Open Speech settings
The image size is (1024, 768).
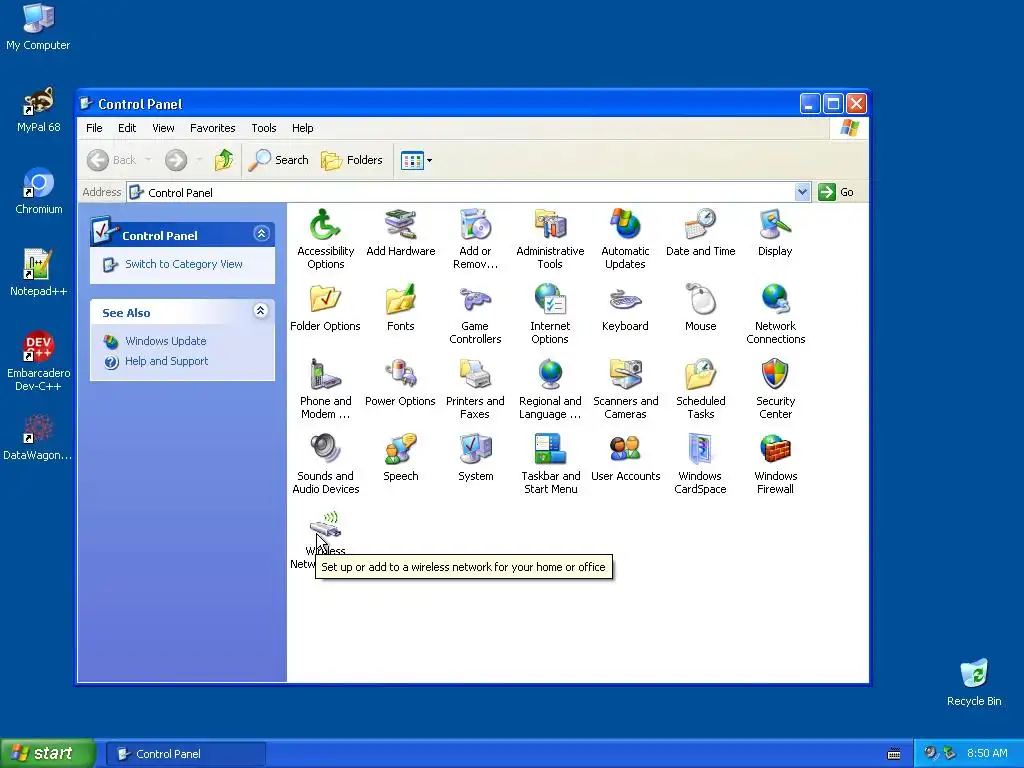(400, 458)
